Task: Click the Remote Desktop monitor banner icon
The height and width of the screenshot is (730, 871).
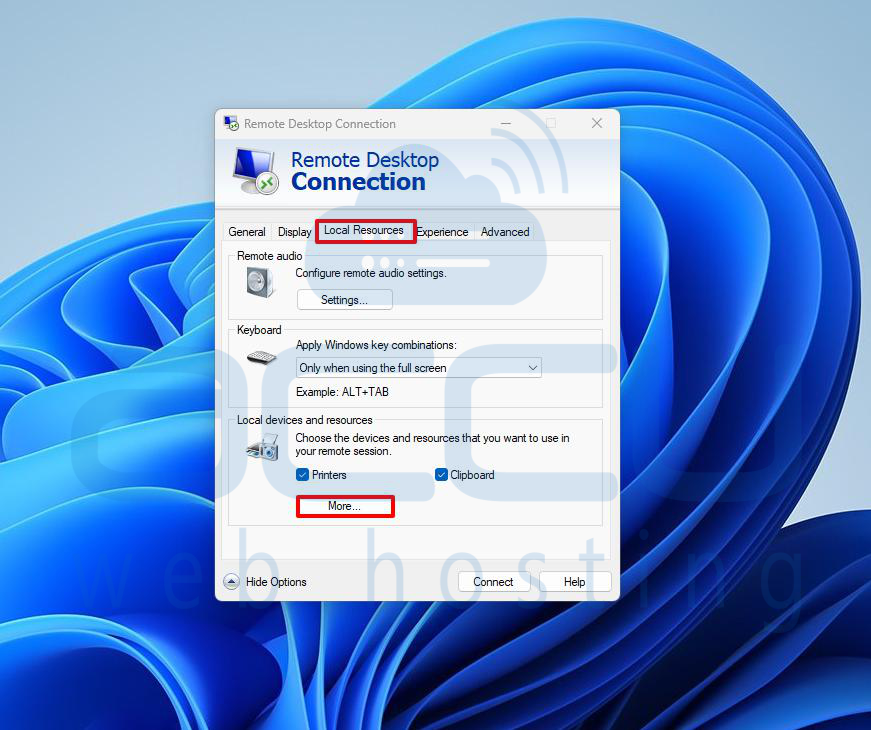Action: pos(255,171)
